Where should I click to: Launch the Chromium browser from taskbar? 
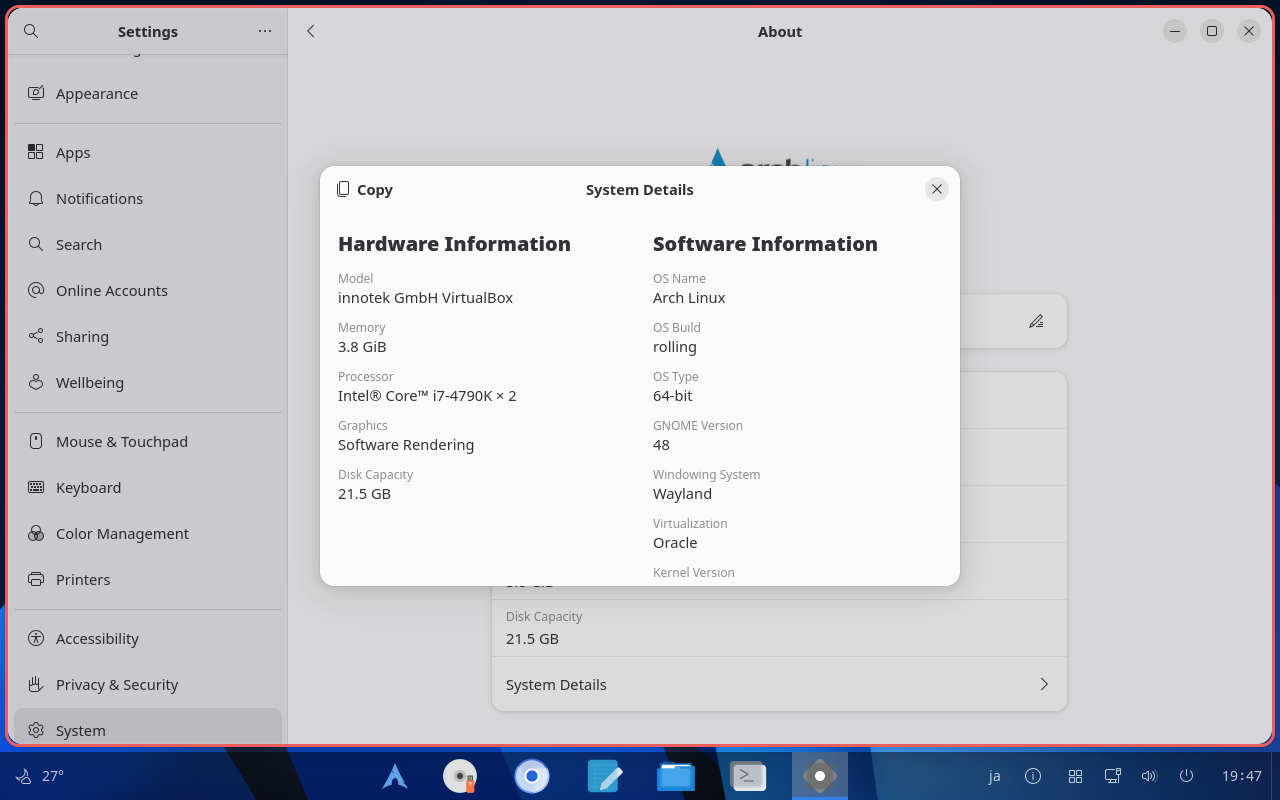[532, 776]
